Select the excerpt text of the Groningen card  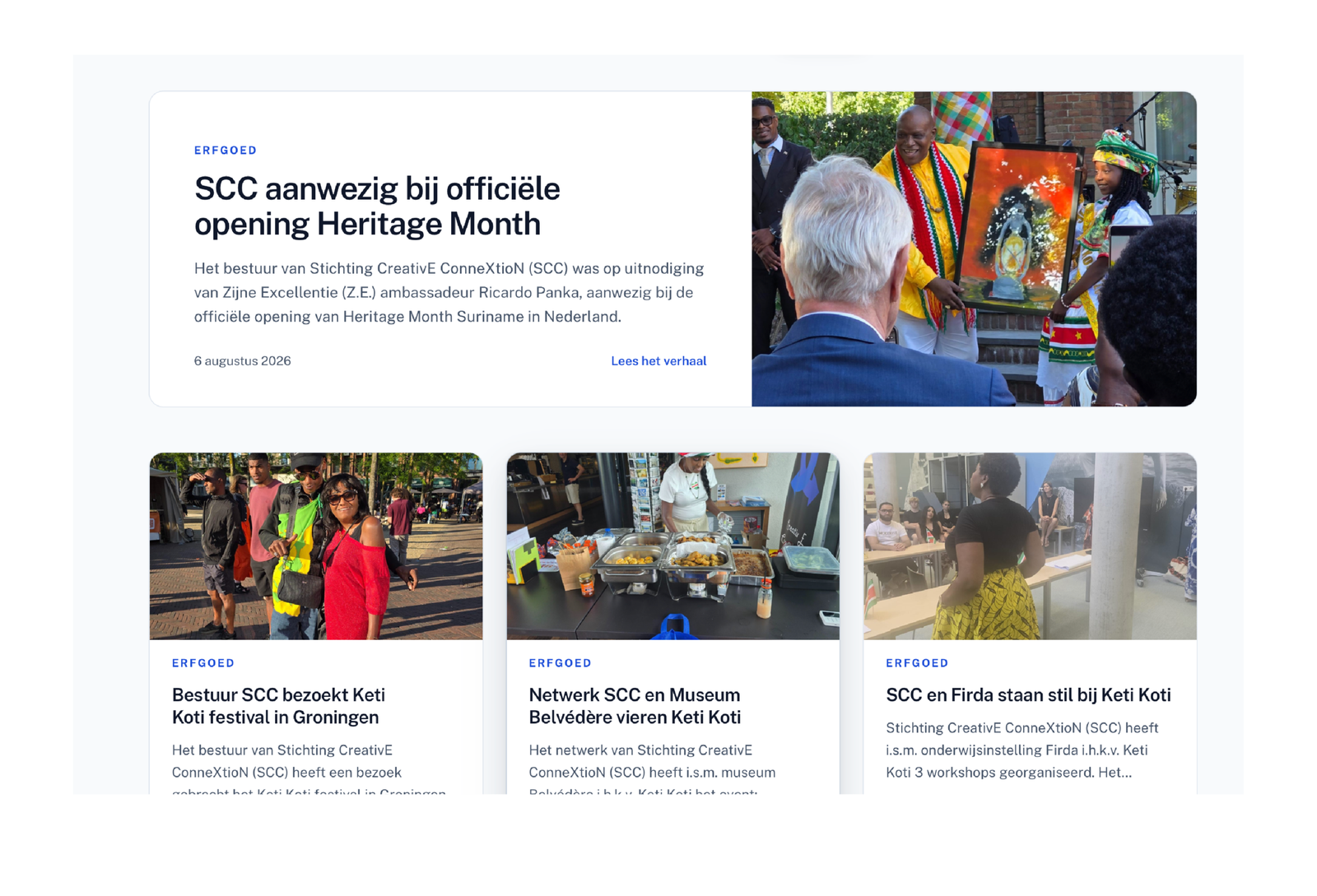coord(309,768)
